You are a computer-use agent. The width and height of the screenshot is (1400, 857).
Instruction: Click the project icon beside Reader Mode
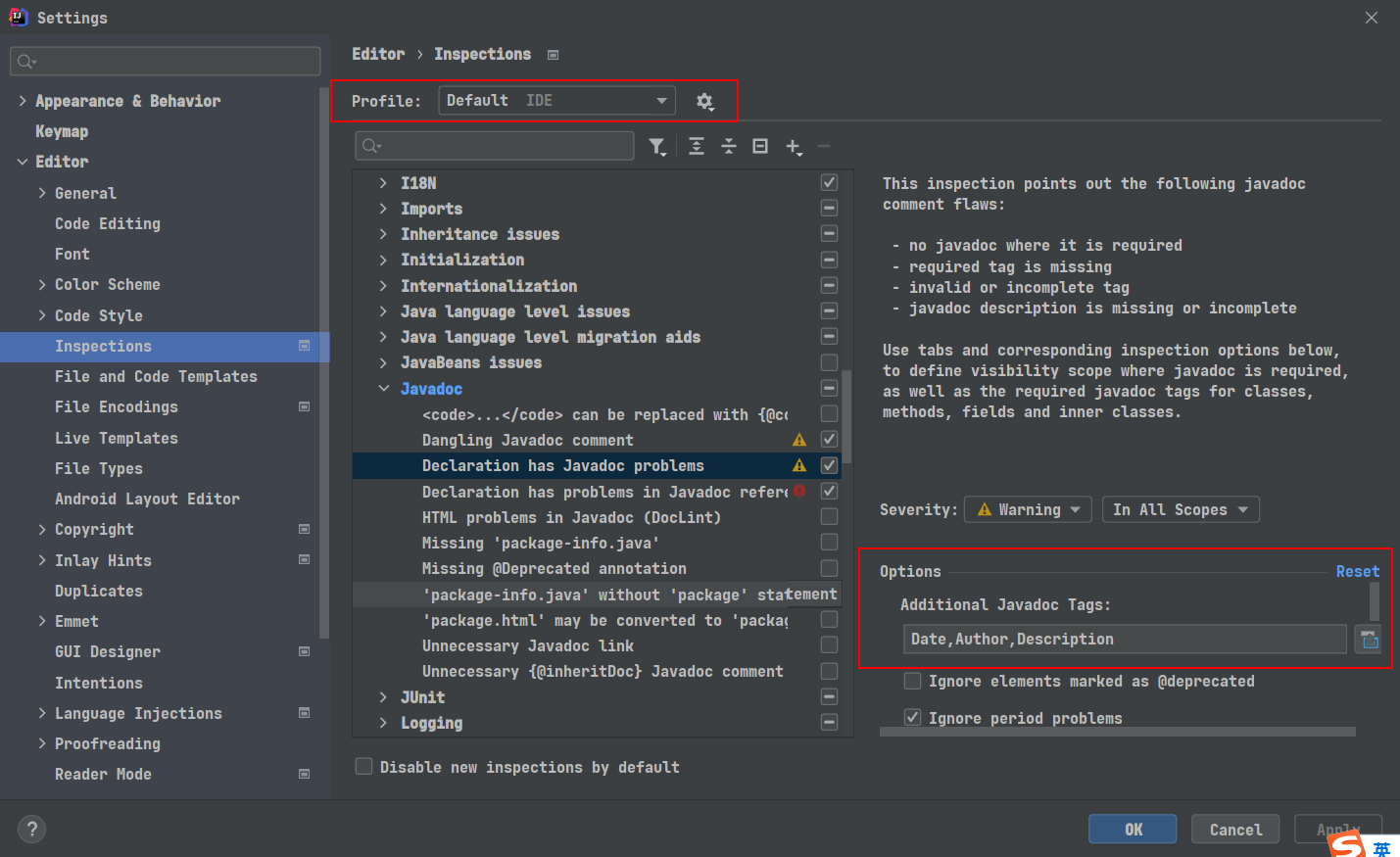[x=304, y=774]
